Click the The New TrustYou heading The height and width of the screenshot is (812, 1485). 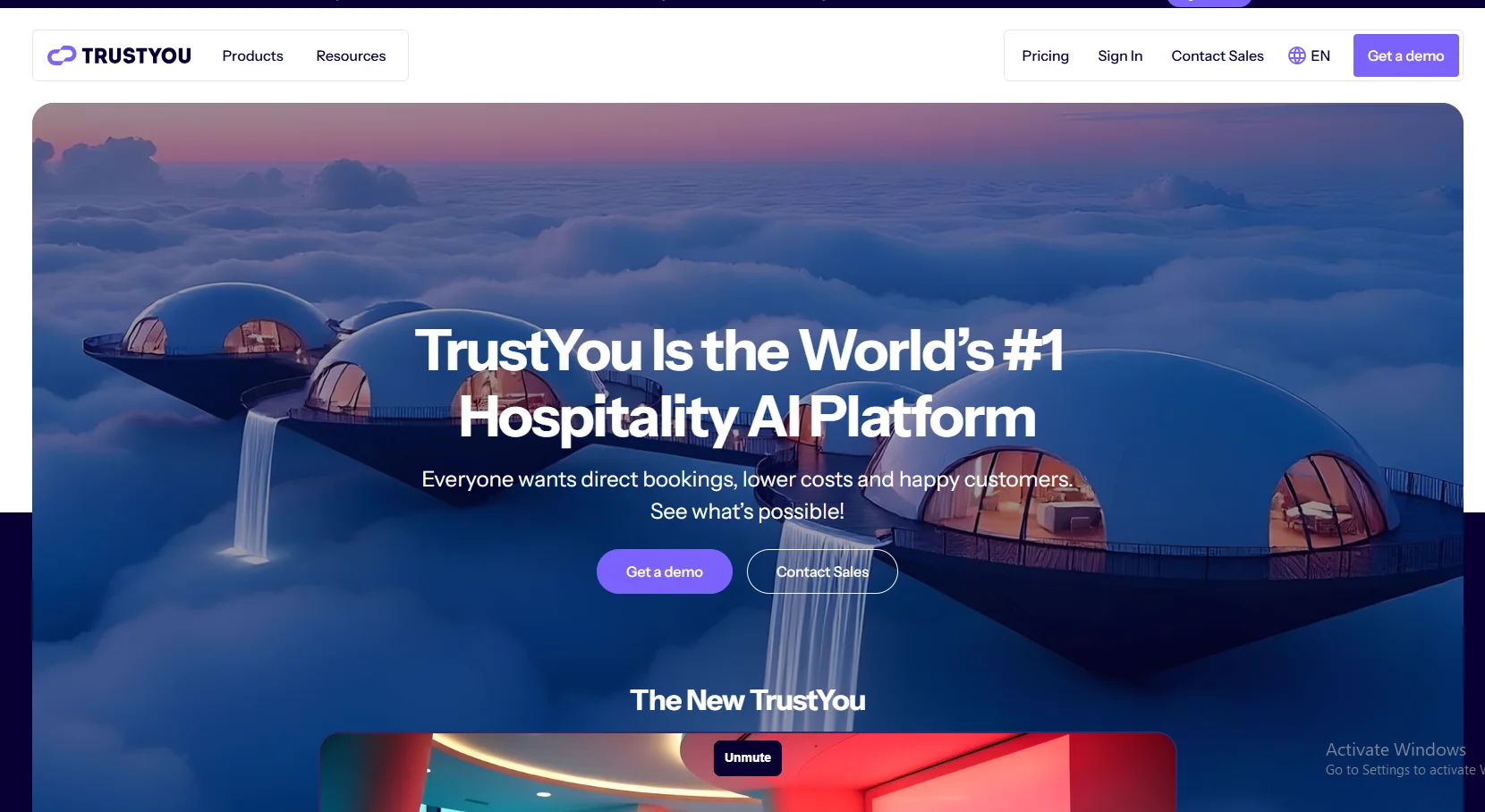pos(748,700)
